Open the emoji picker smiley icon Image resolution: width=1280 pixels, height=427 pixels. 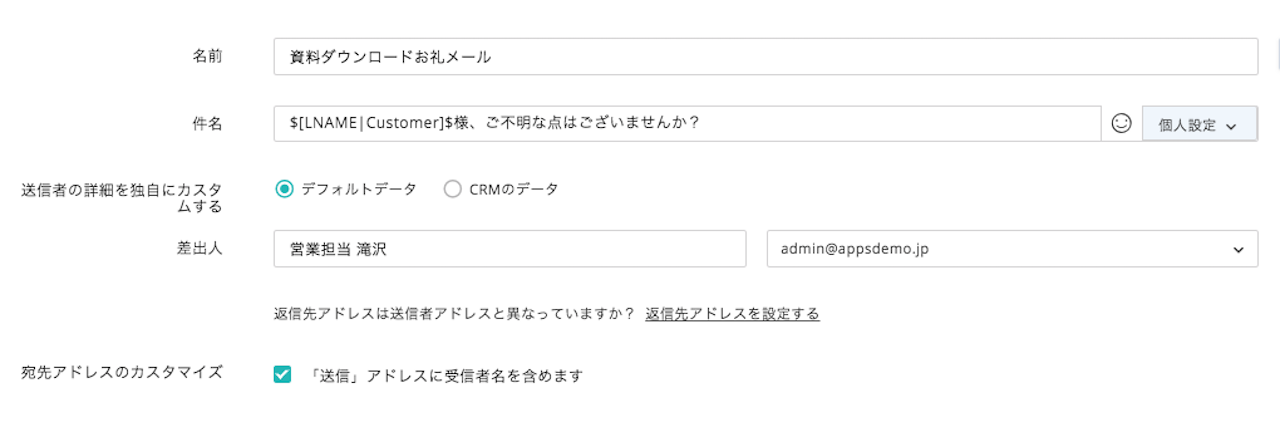(1121, 124)
